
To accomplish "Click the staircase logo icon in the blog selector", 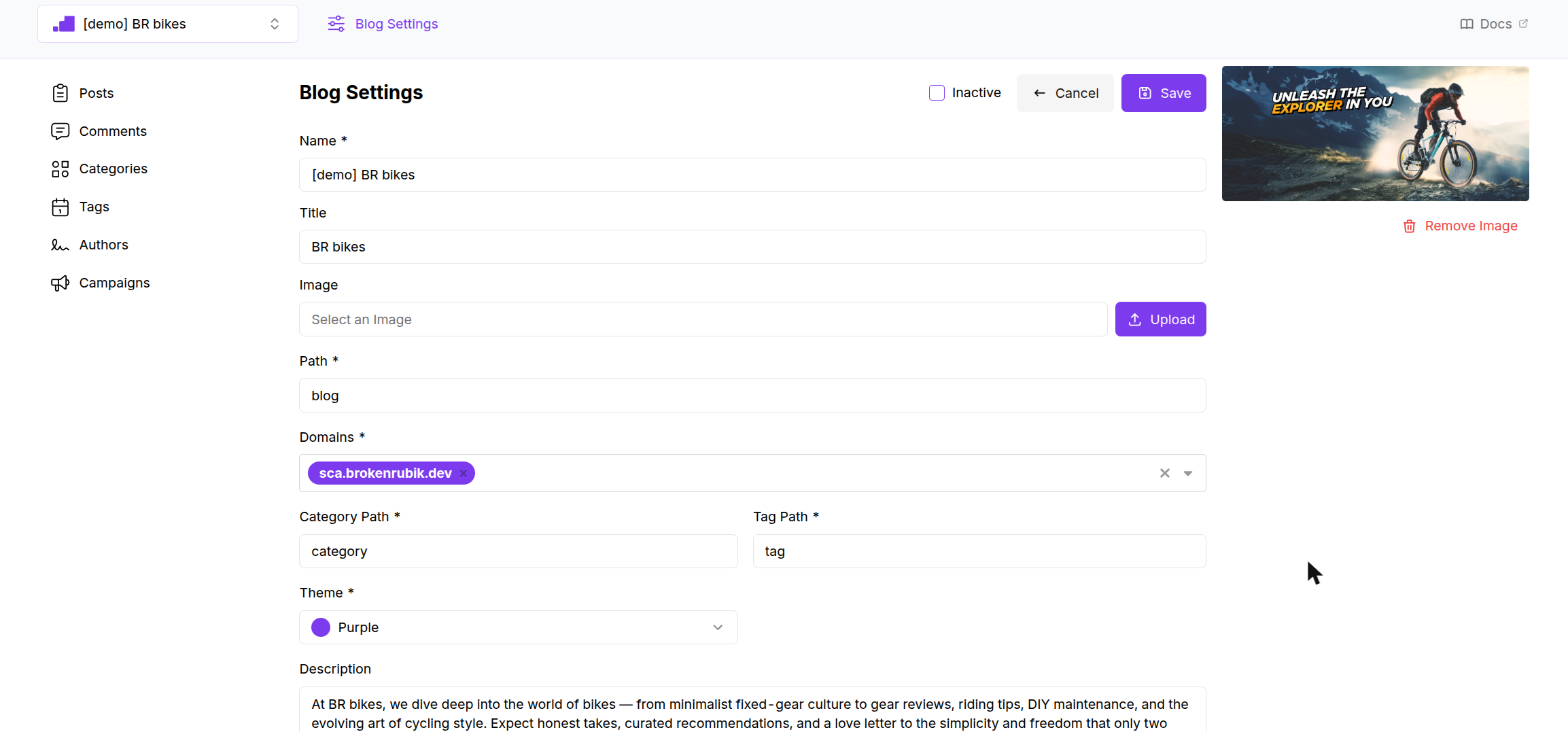I will click(64, 24).
